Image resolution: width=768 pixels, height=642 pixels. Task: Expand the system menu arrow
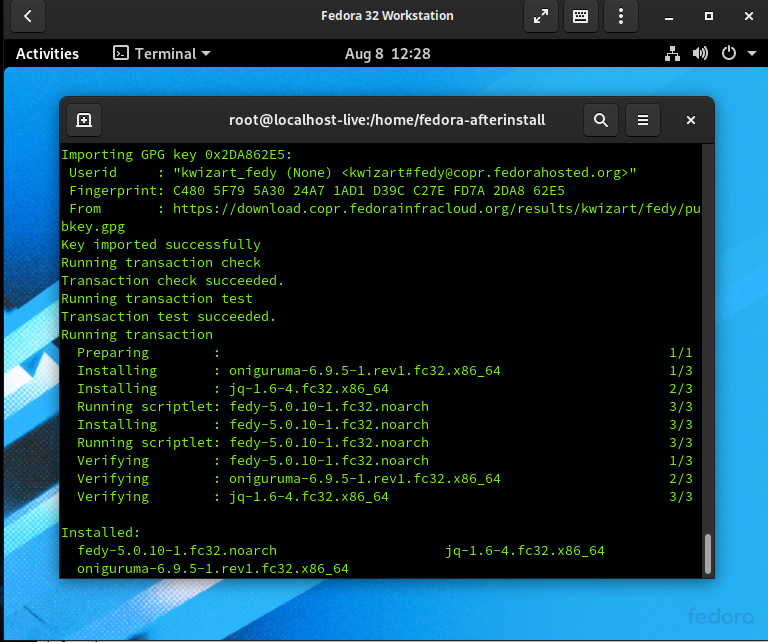pyautogui.click(x=752, y=53)
